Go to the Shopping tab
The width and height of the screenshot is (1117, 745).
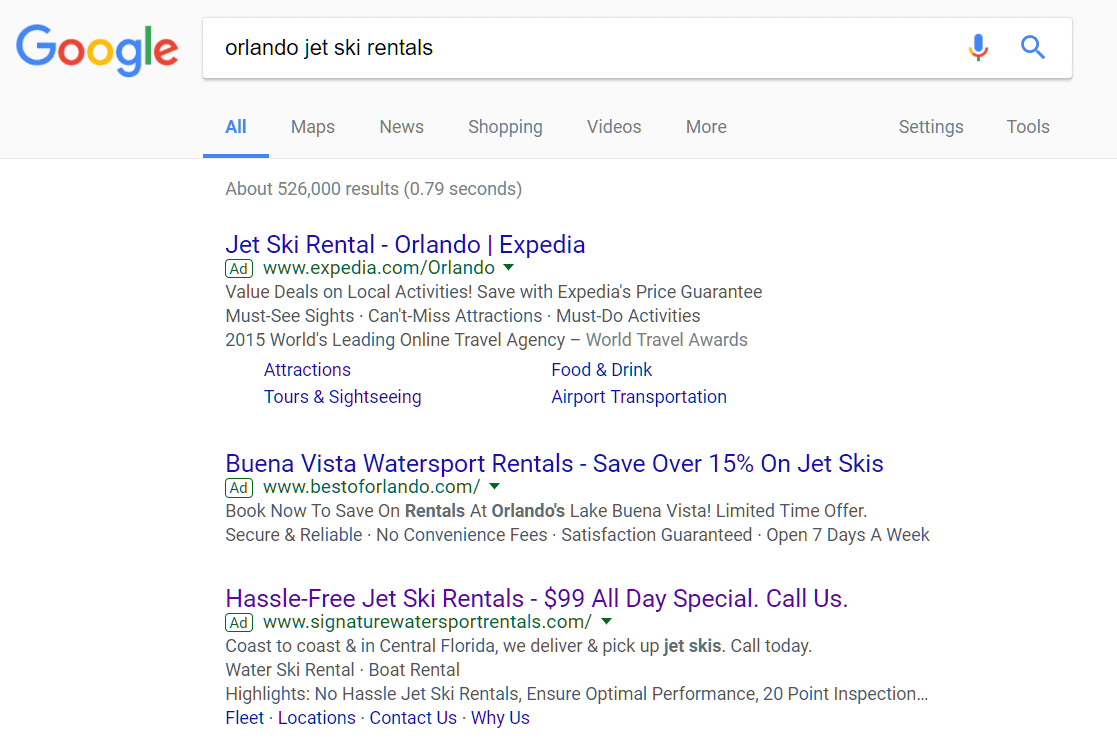coord(505,127)
